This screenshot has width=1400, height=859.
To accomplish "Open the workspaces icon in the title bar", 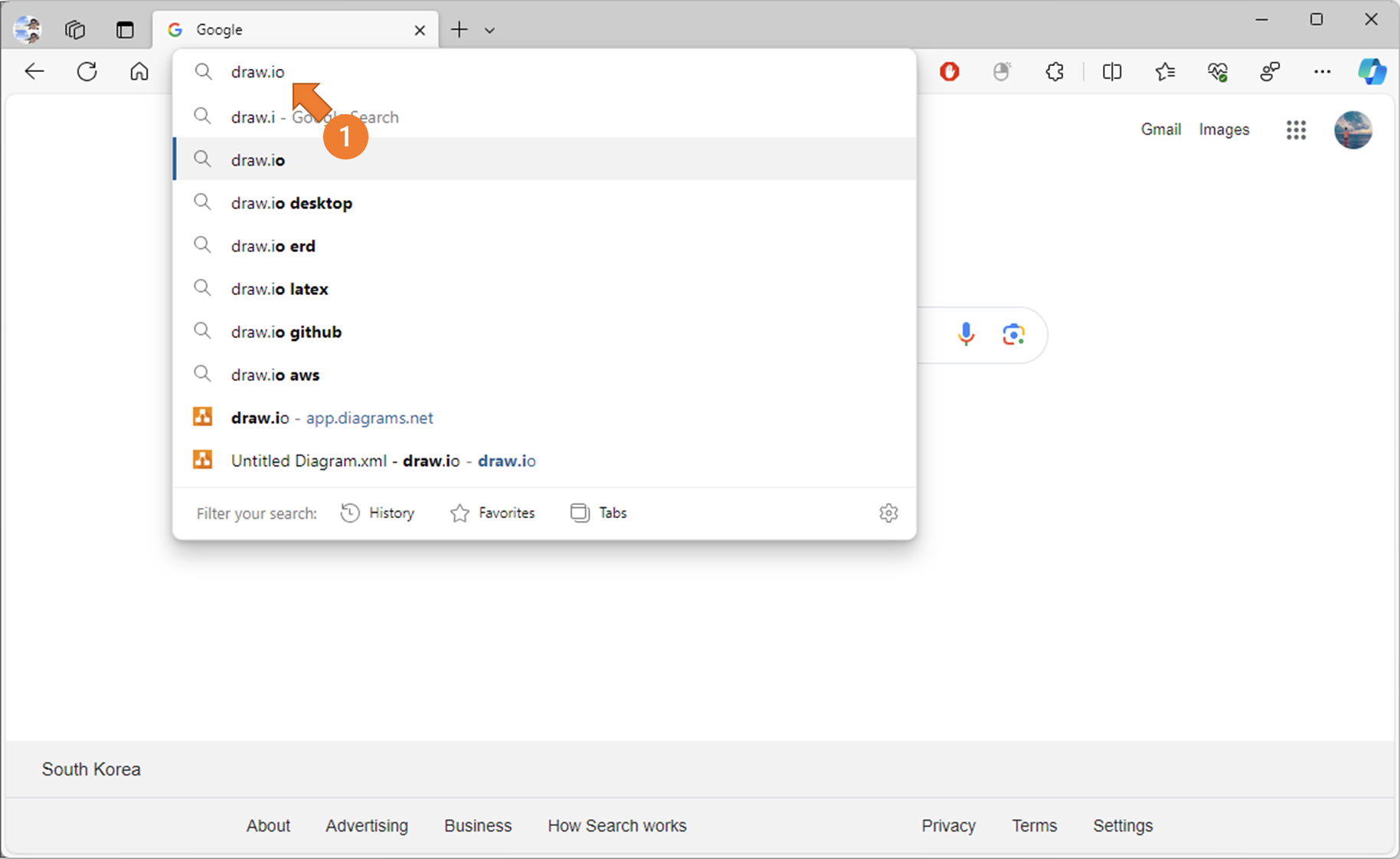I will click(75, 30).
